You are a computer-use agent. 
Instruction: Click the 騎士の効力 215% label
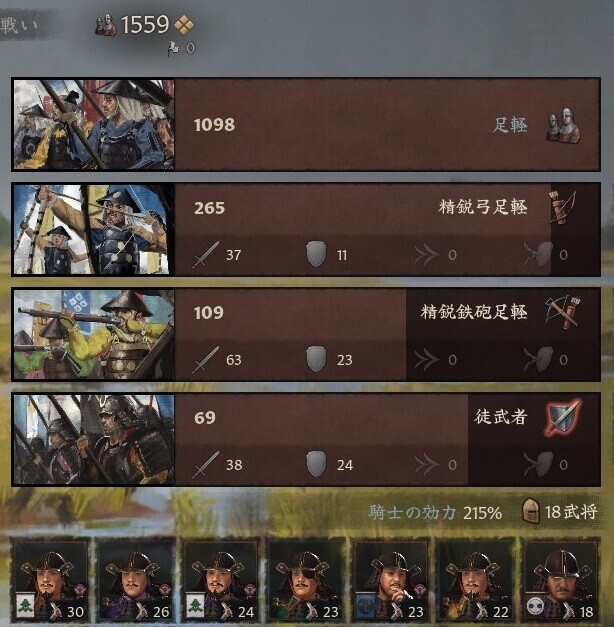(x=435, y=512)
